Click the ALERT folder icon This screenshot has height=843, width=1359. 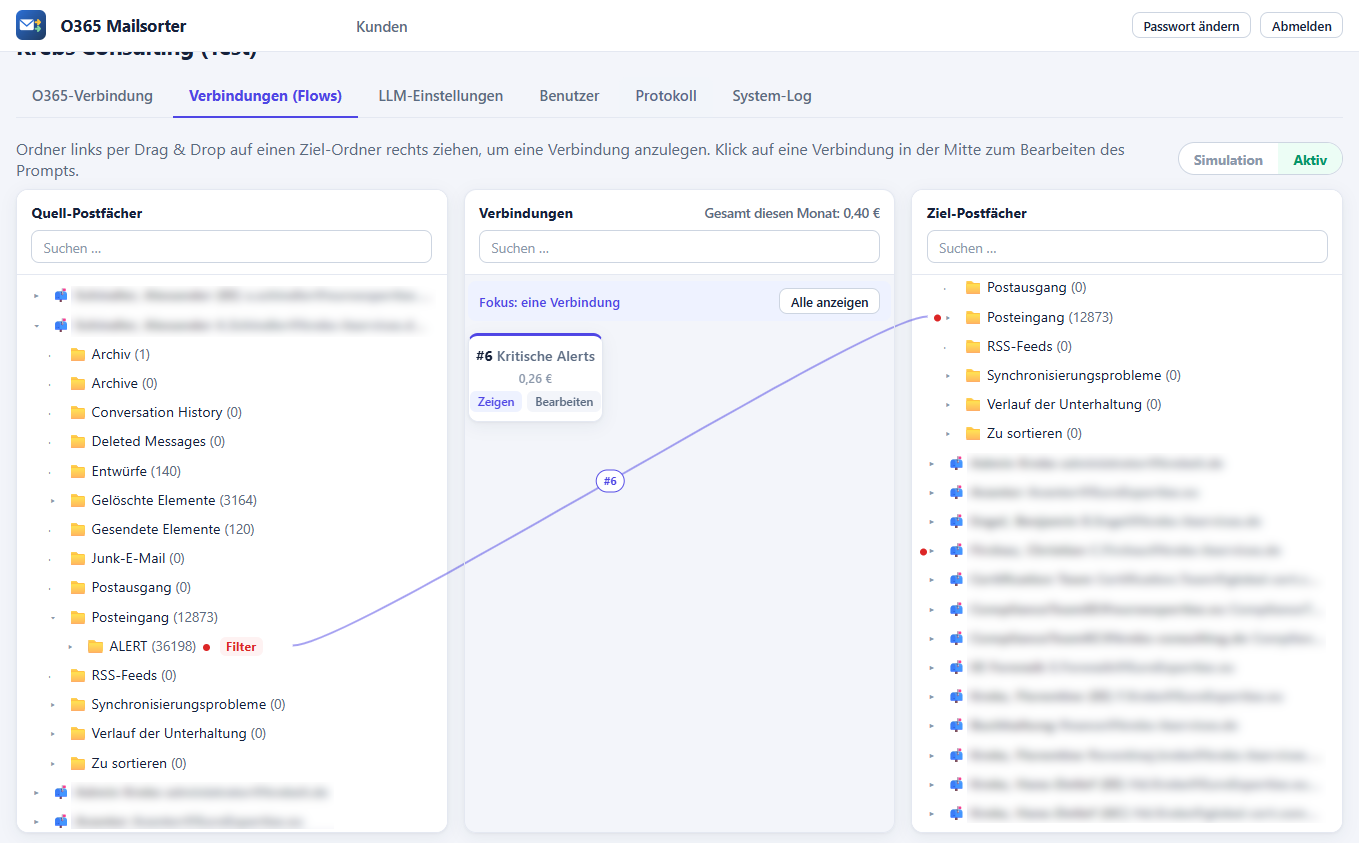tap(96, 646)
